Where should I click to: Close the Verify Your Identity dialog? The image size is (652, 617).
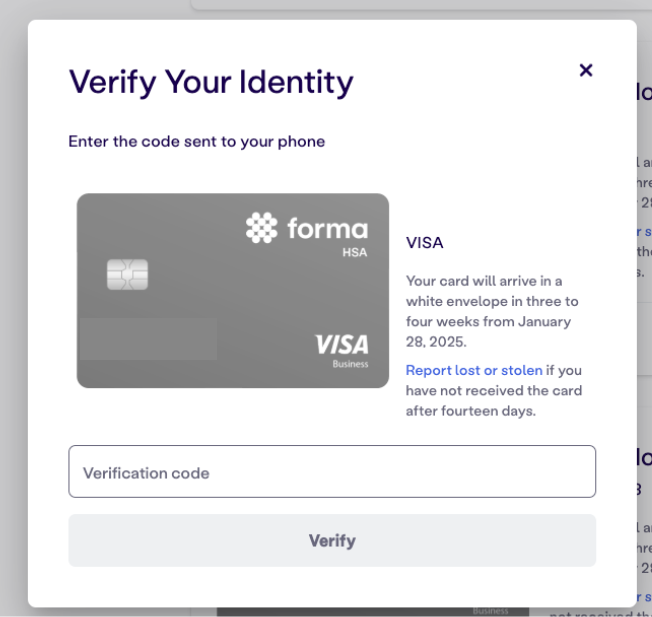click(x=585, y=70)
